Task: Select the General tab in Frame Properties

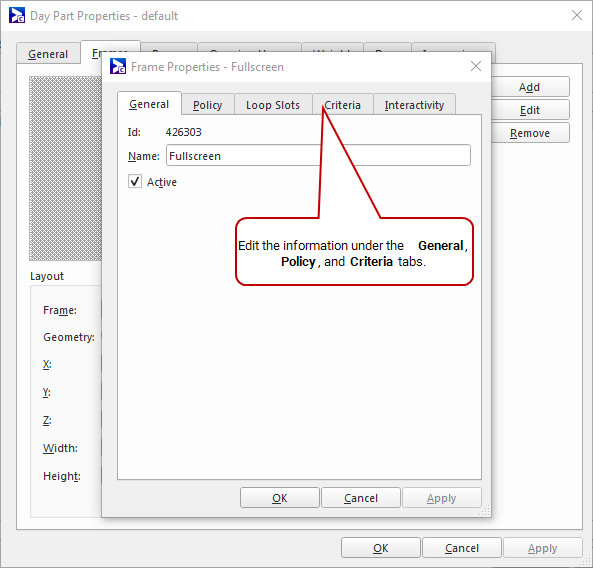Action: [x=149, y=104]
